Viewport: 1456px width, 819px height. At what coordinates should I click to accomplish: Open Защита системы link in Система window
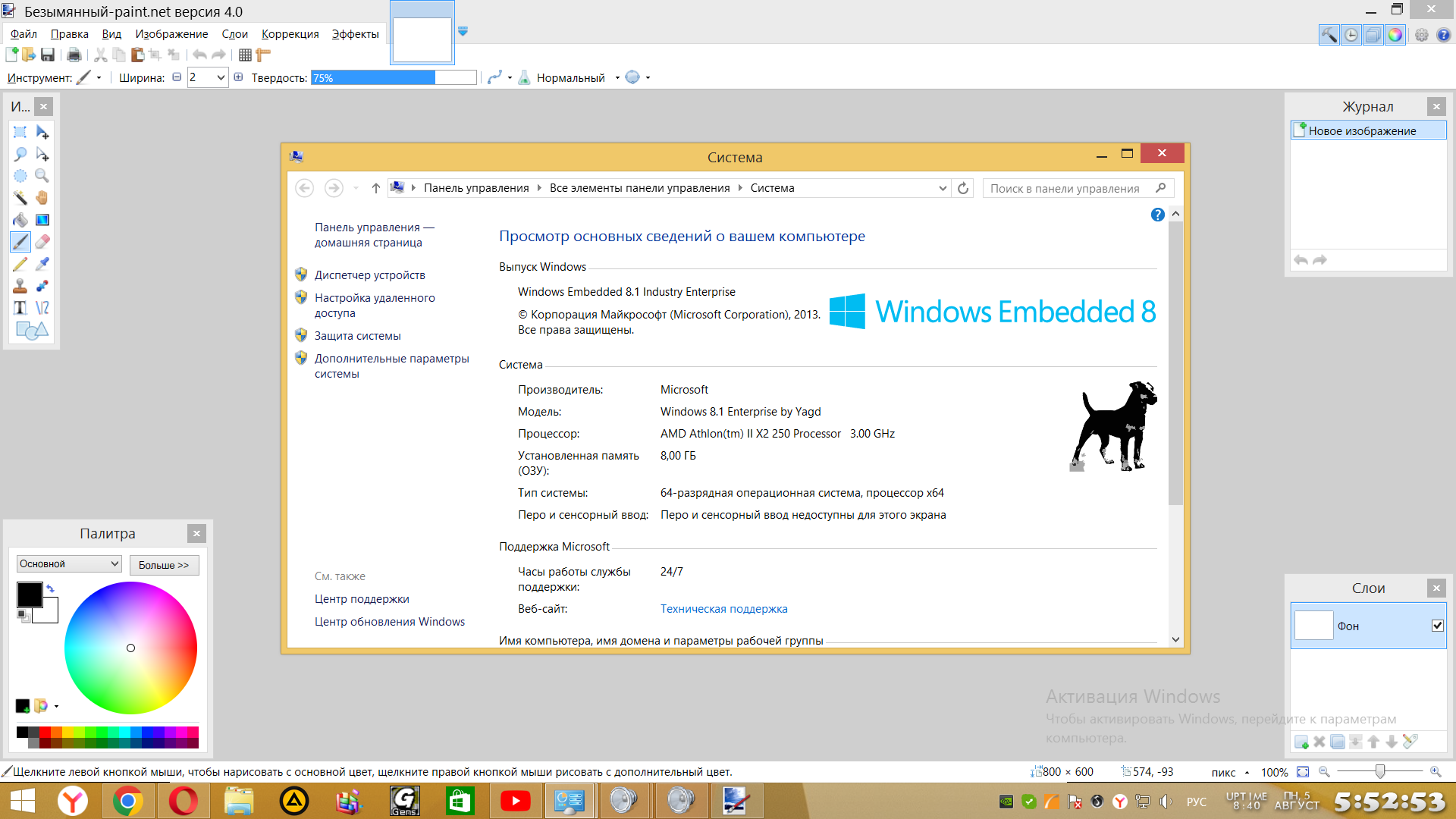(x=358, y=336)
